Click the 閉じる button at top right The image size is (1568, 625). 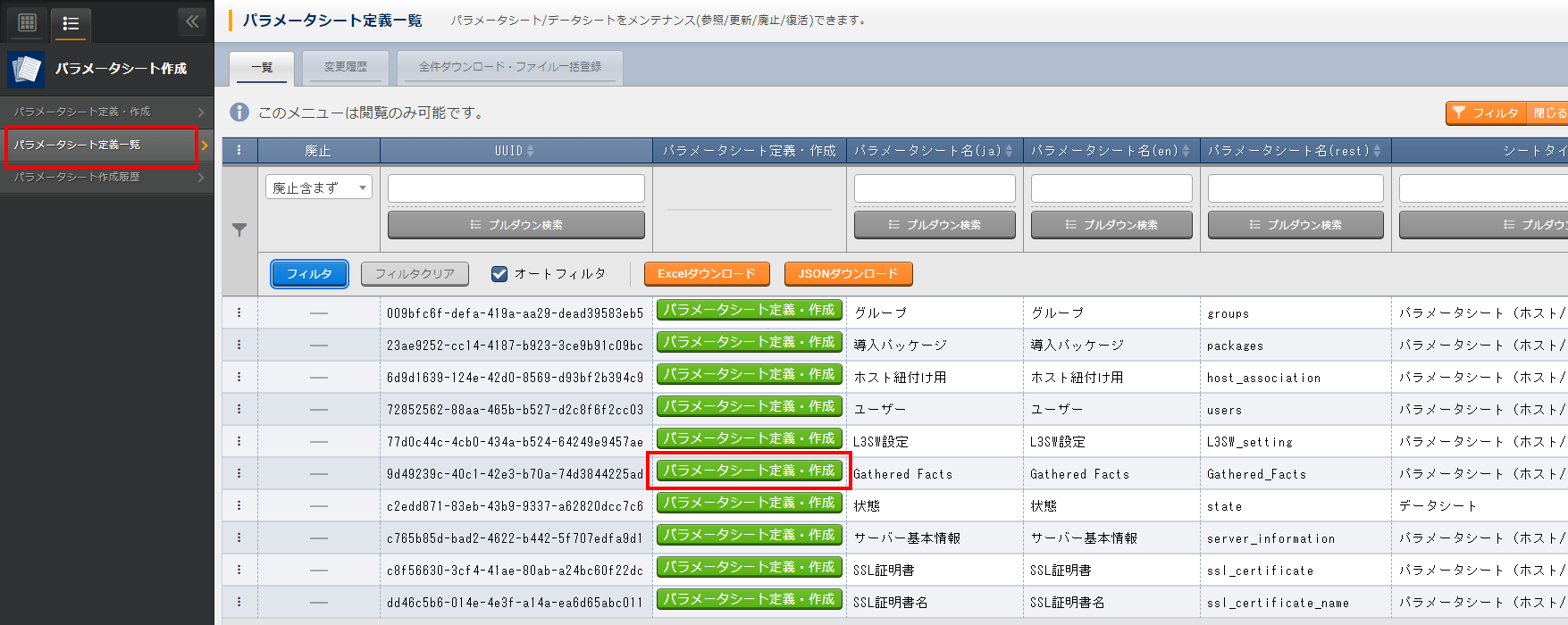tap(1548, 113)
